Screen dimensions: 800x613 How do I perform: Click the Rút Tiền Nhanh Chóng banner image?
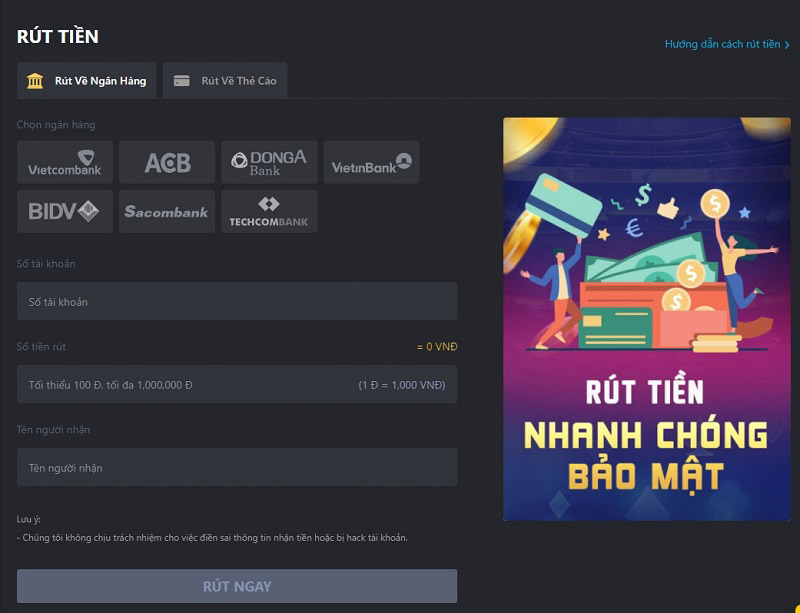click(646, 319)
